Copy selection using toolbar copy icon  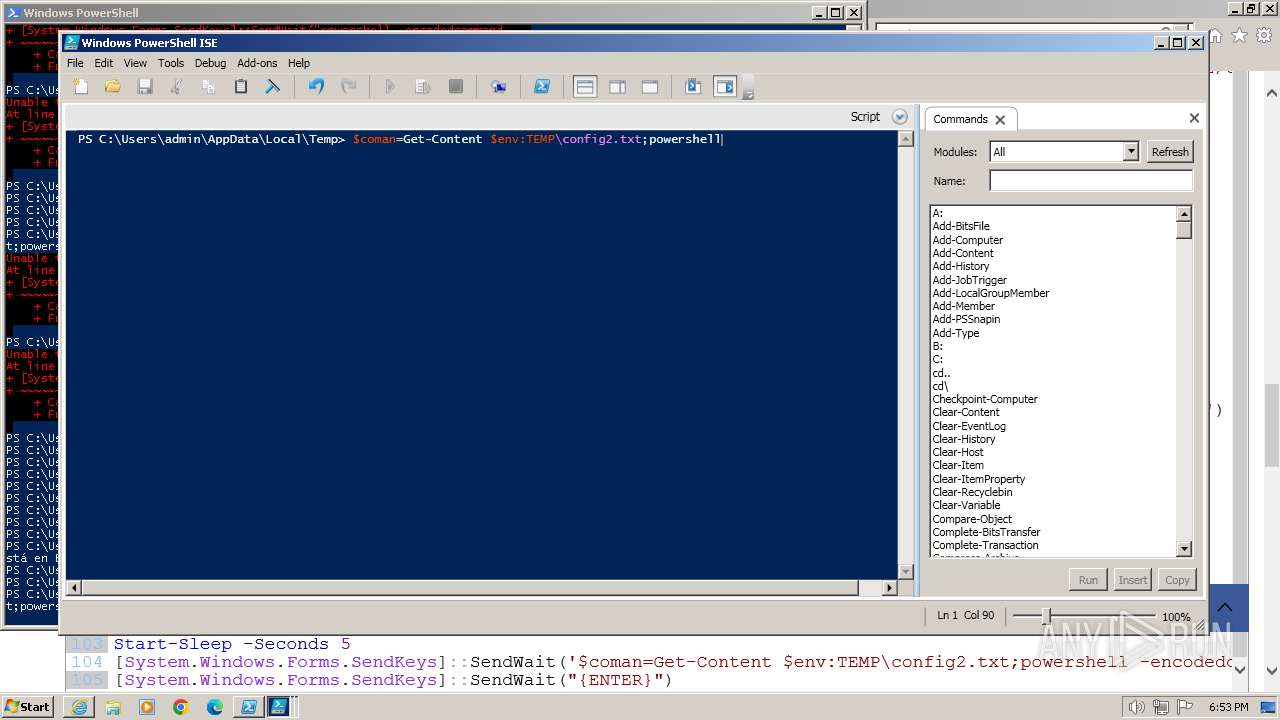pos(209,87)
